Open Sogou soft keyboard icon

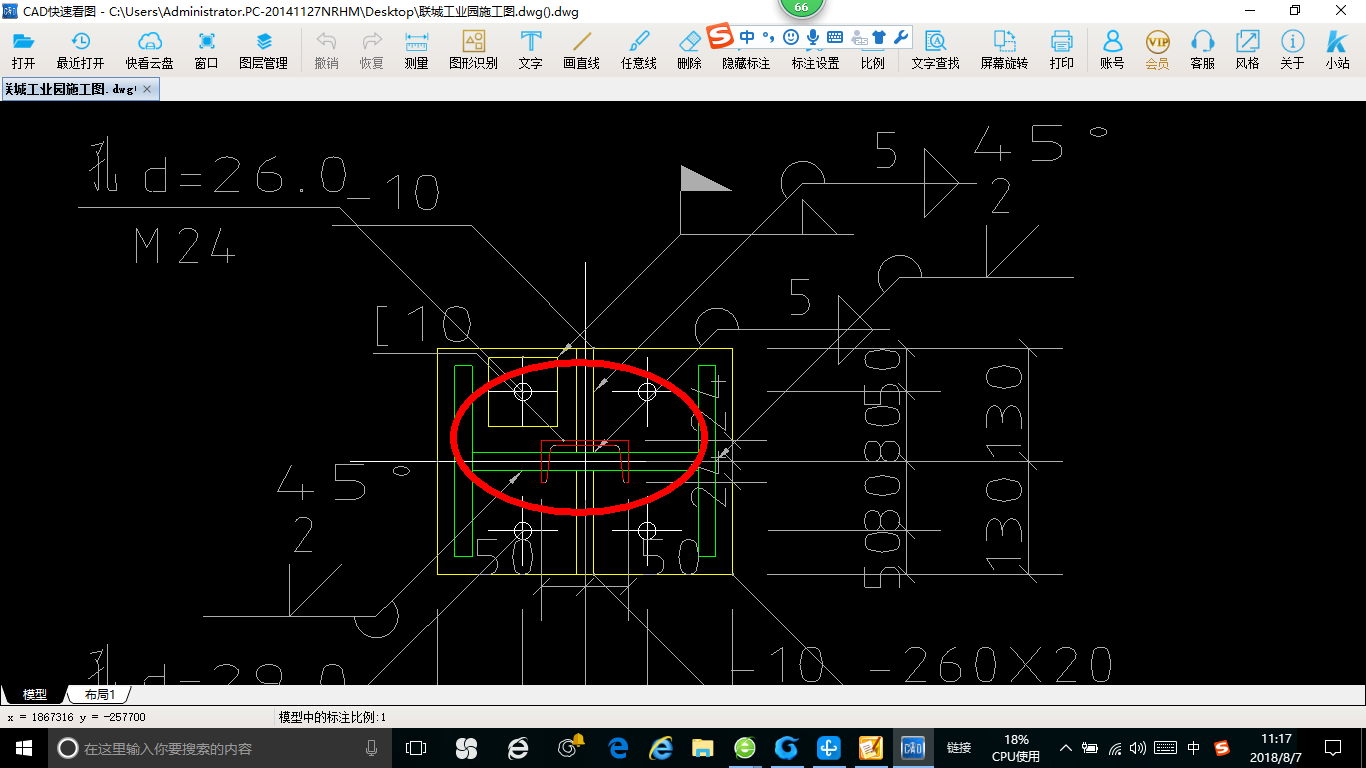(x=835, y=38)
